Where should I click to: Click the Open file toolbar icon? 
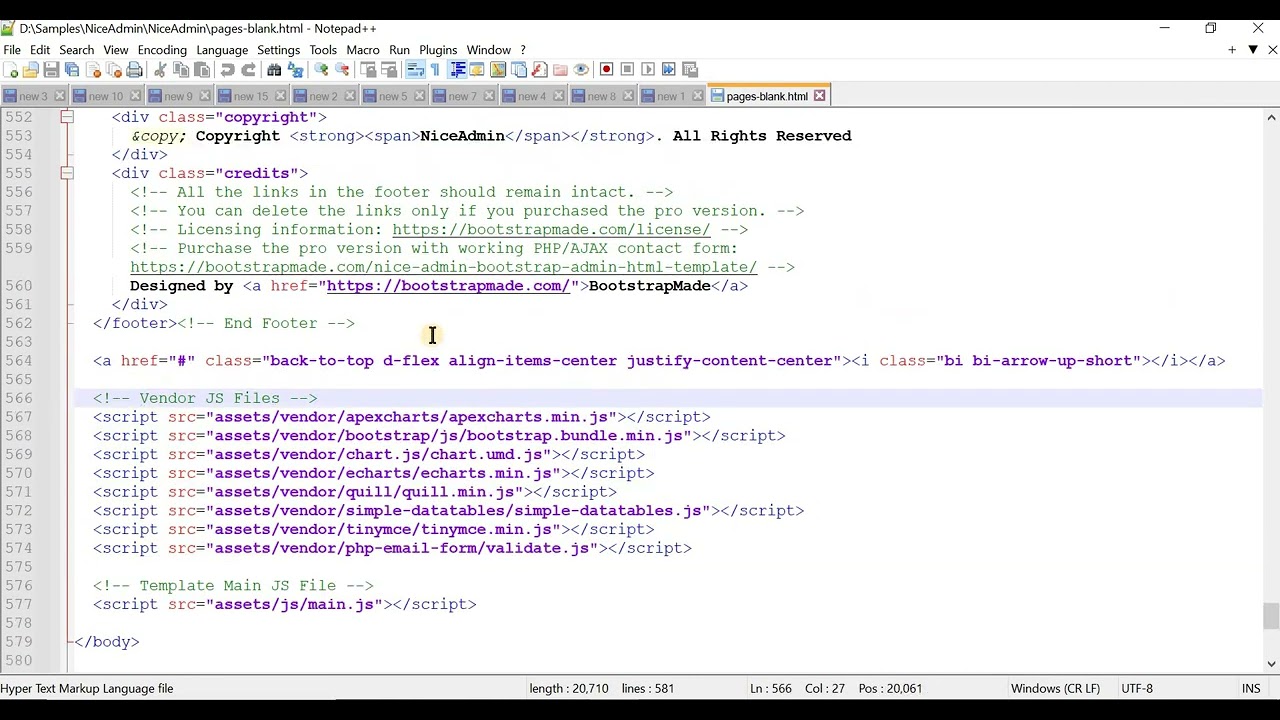point(30,69)
